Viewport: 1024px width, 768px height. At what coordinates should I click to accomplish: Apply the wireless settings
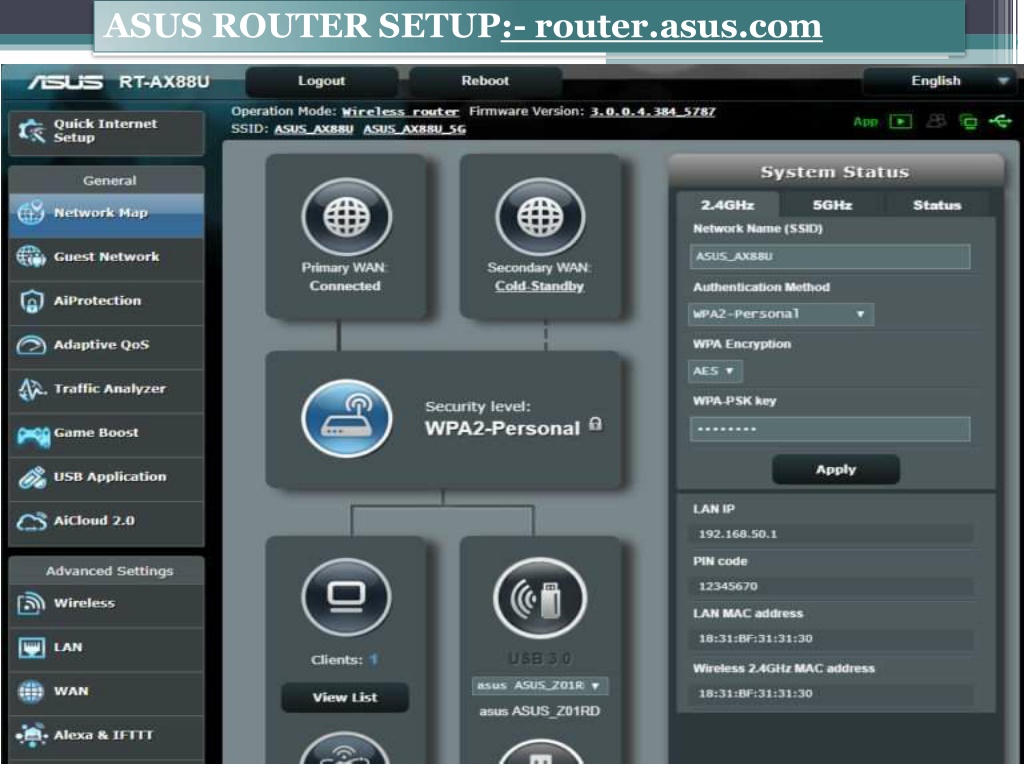click(836, 470)
